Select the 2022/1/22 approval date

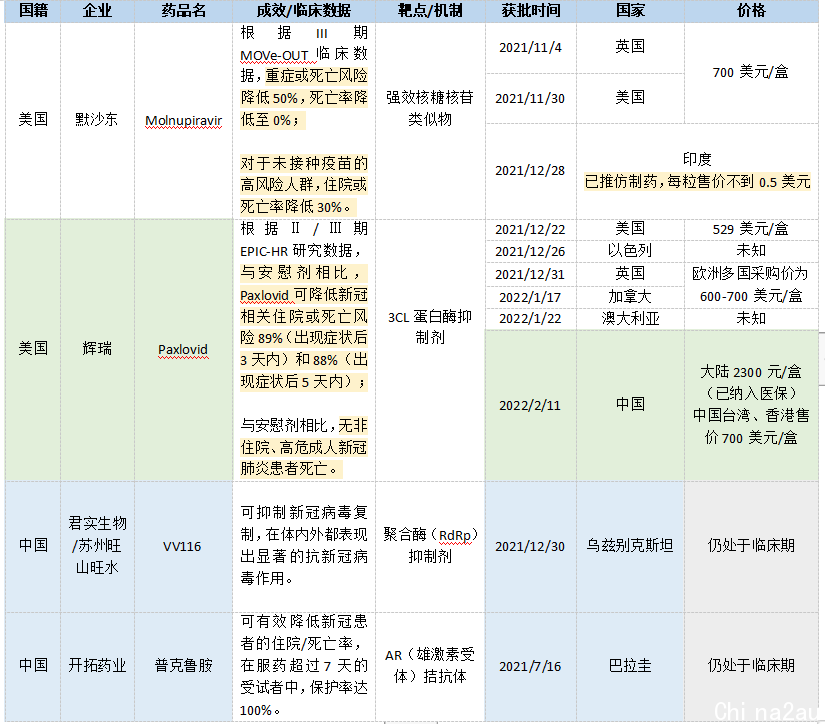tap(530, 318)
